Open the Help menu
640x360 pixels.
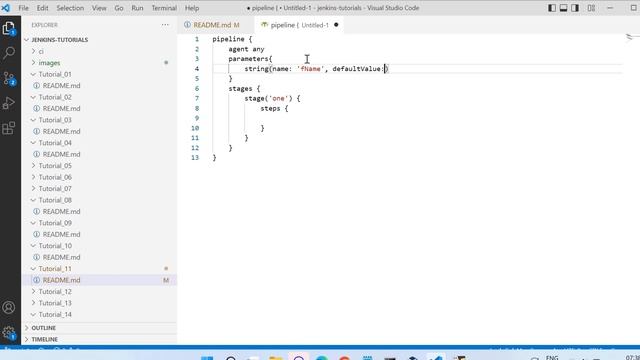click(192, 8)
